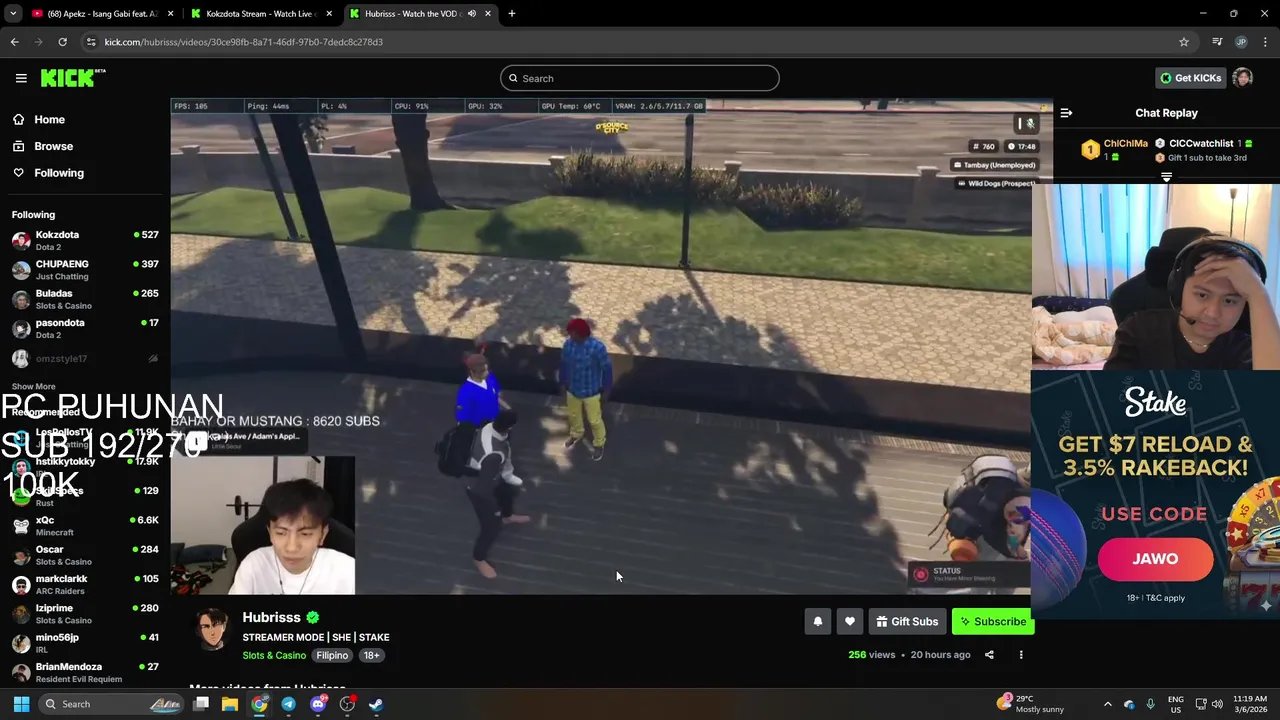This screenshot has width=1280, height=720.
Task: Open omzstyle17 offline channel
Action: coord(85,358)
